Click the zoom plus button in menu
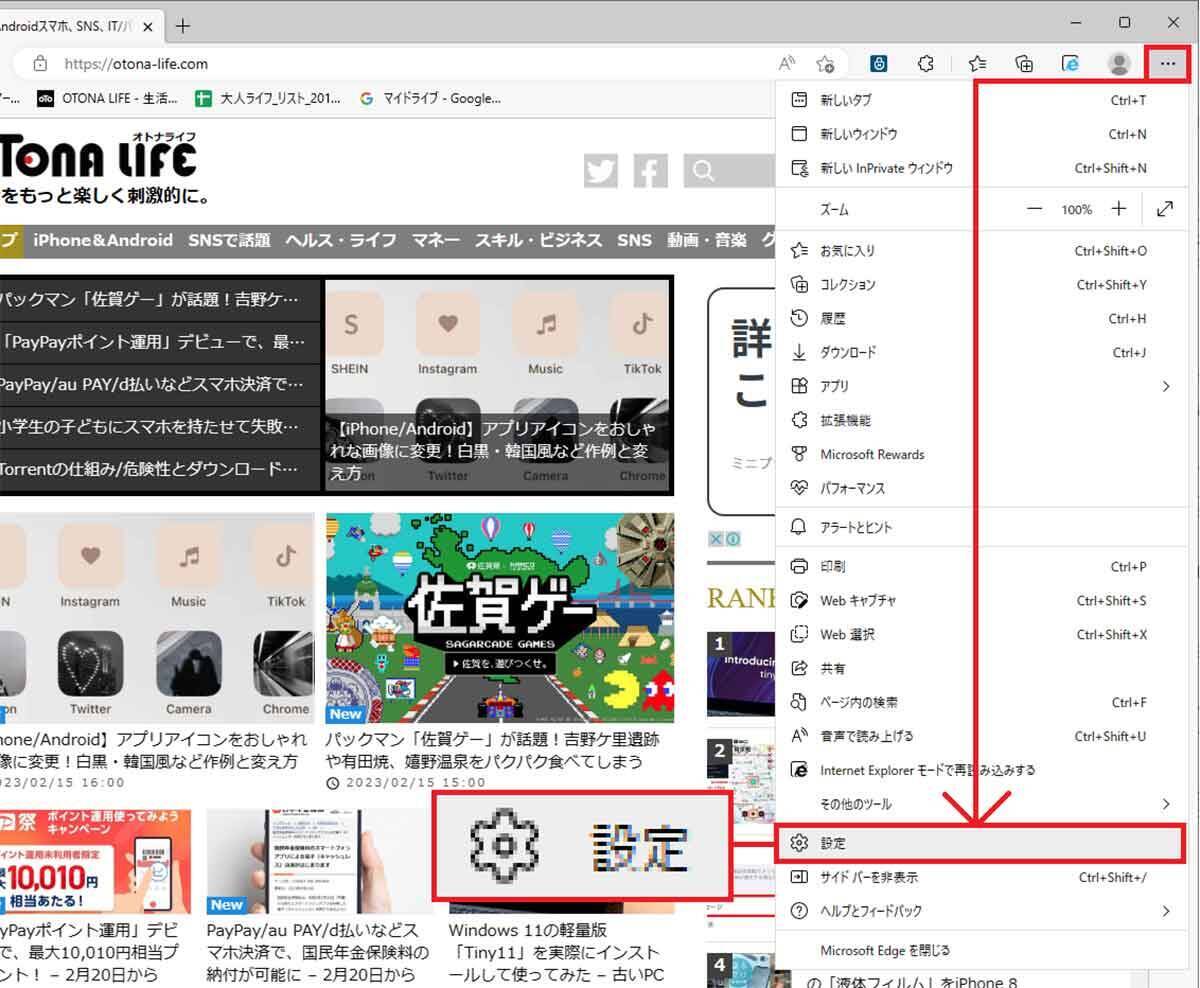This screenshot has width=1200, height=988. 1119,209
